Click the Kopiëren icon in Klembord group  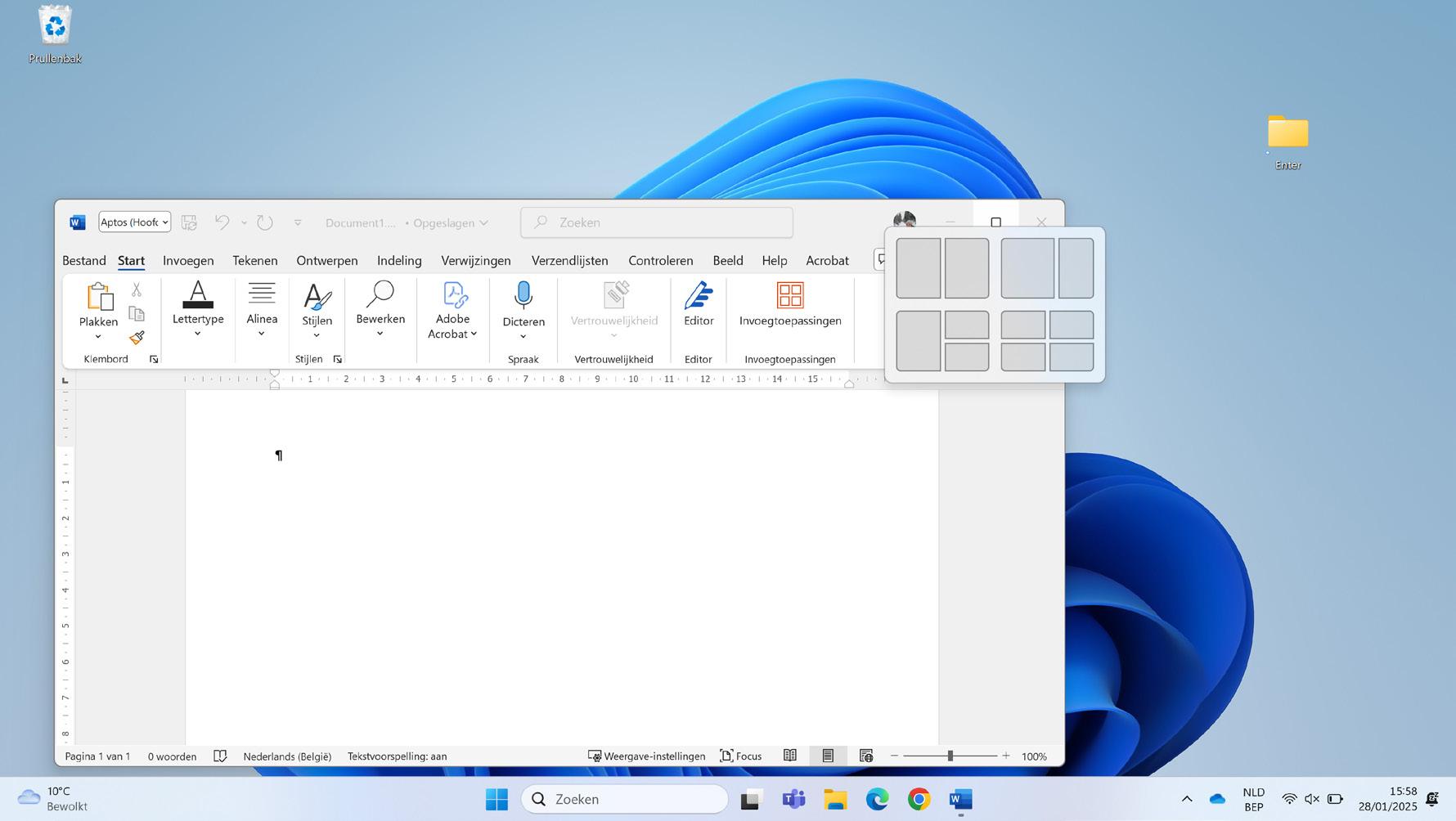(137, 314)
